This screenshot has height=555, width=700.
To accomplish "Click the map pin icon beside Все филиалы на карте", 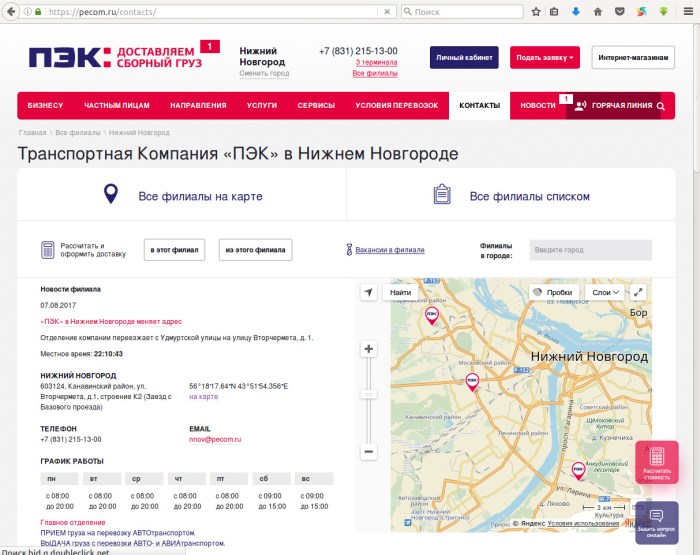I will click(111, 194).
